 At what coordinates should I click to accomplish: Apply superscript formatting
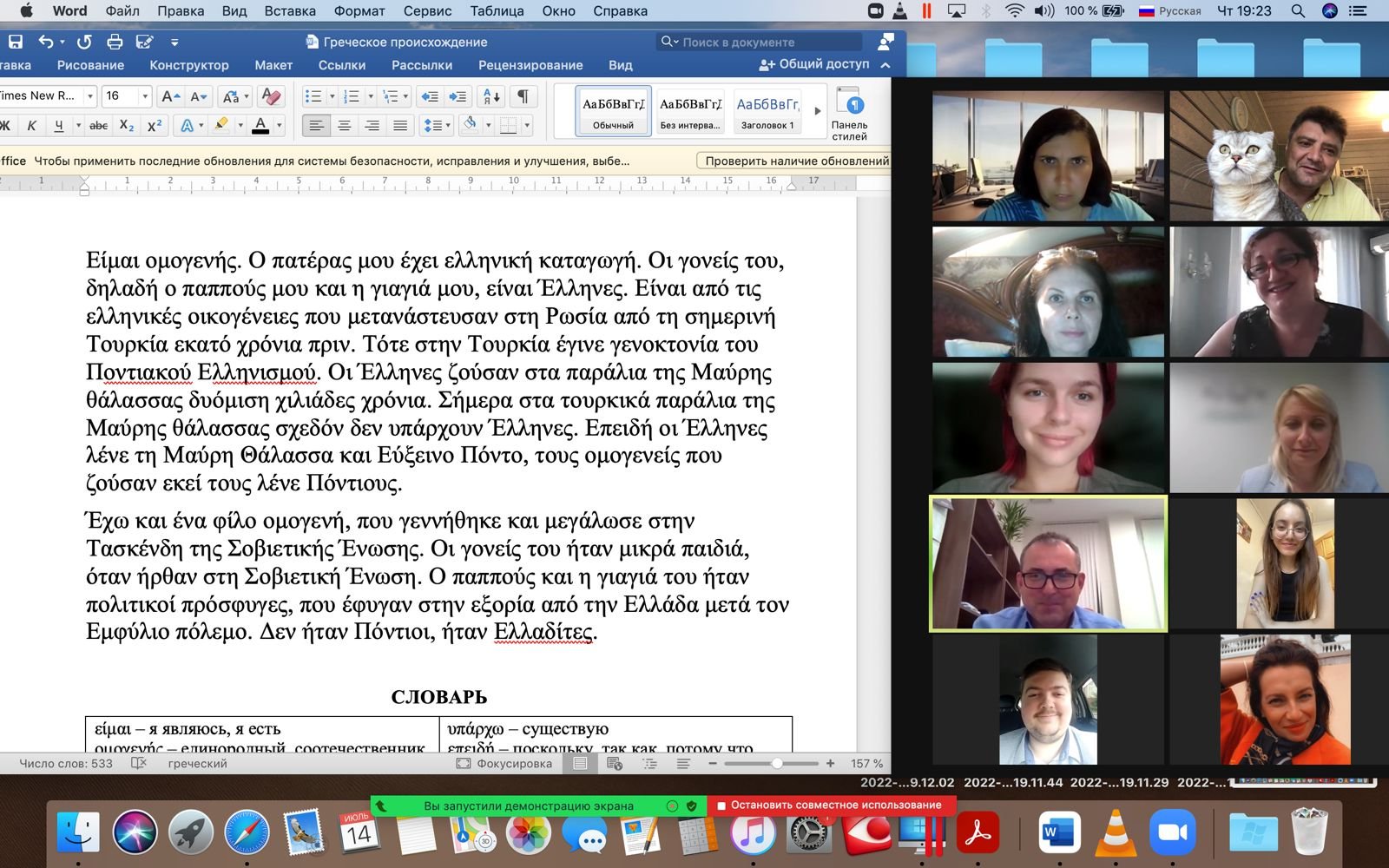(x=155, y=126)
